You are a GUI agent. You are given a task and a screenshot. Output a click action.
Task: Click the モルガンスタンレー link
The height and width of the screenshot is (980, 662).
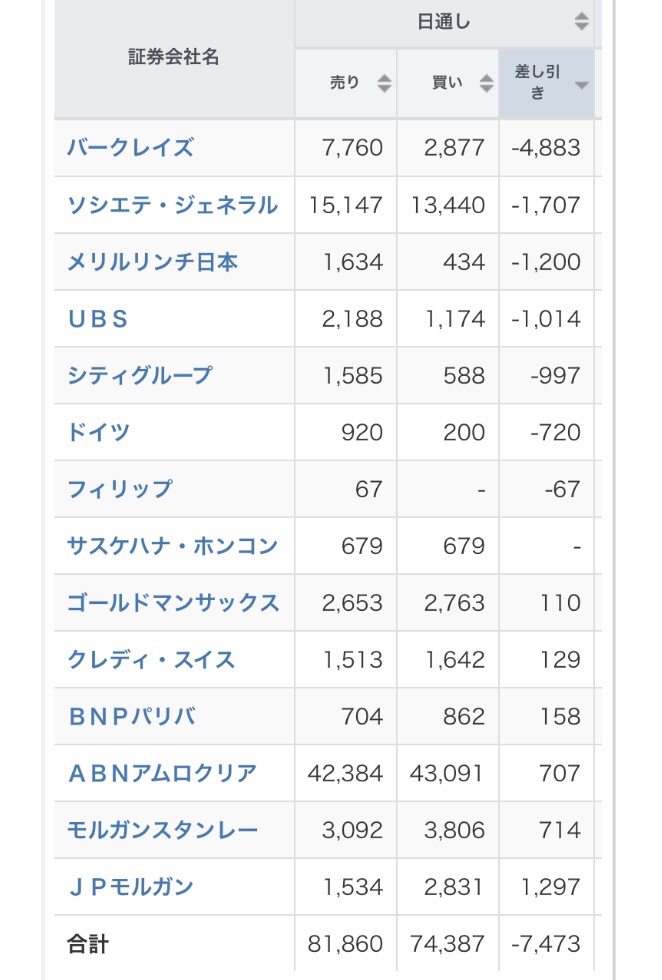[x=162, y=831]
